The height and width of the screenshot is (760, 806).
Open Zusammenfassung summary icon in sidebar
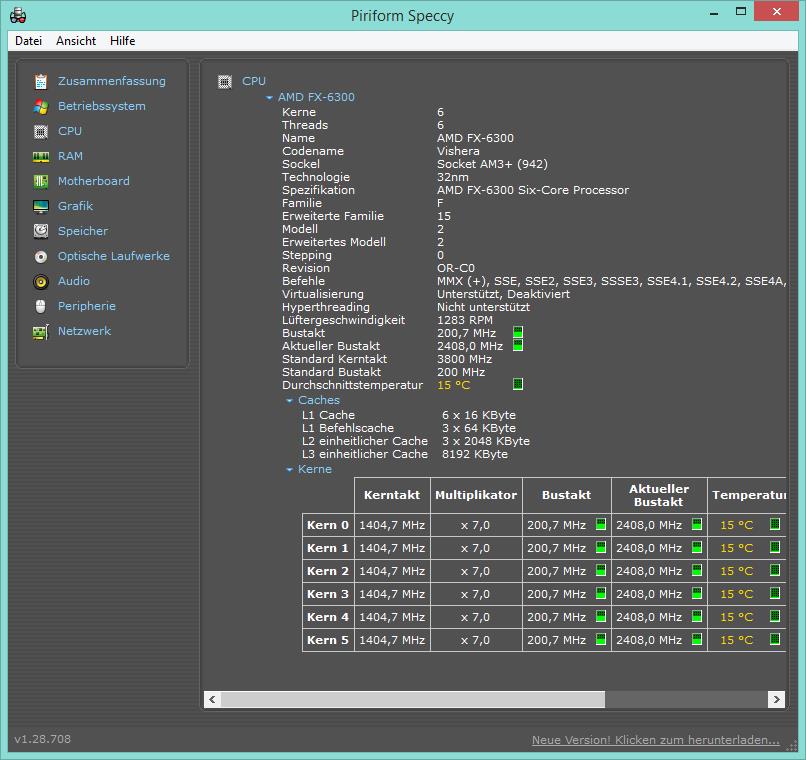pos(41,81)
